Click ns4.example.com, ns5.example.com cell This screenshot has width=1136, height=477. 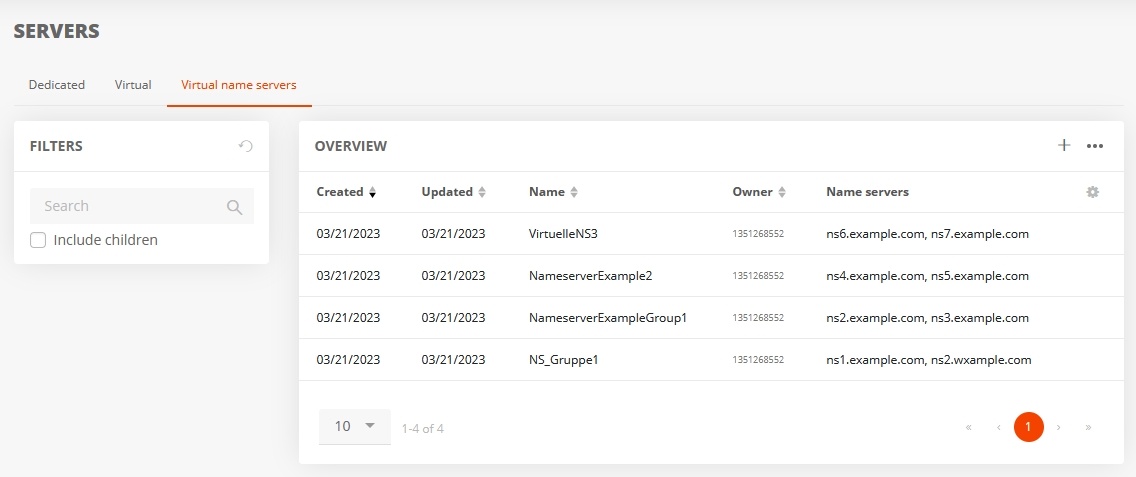[x=927, y=276]
